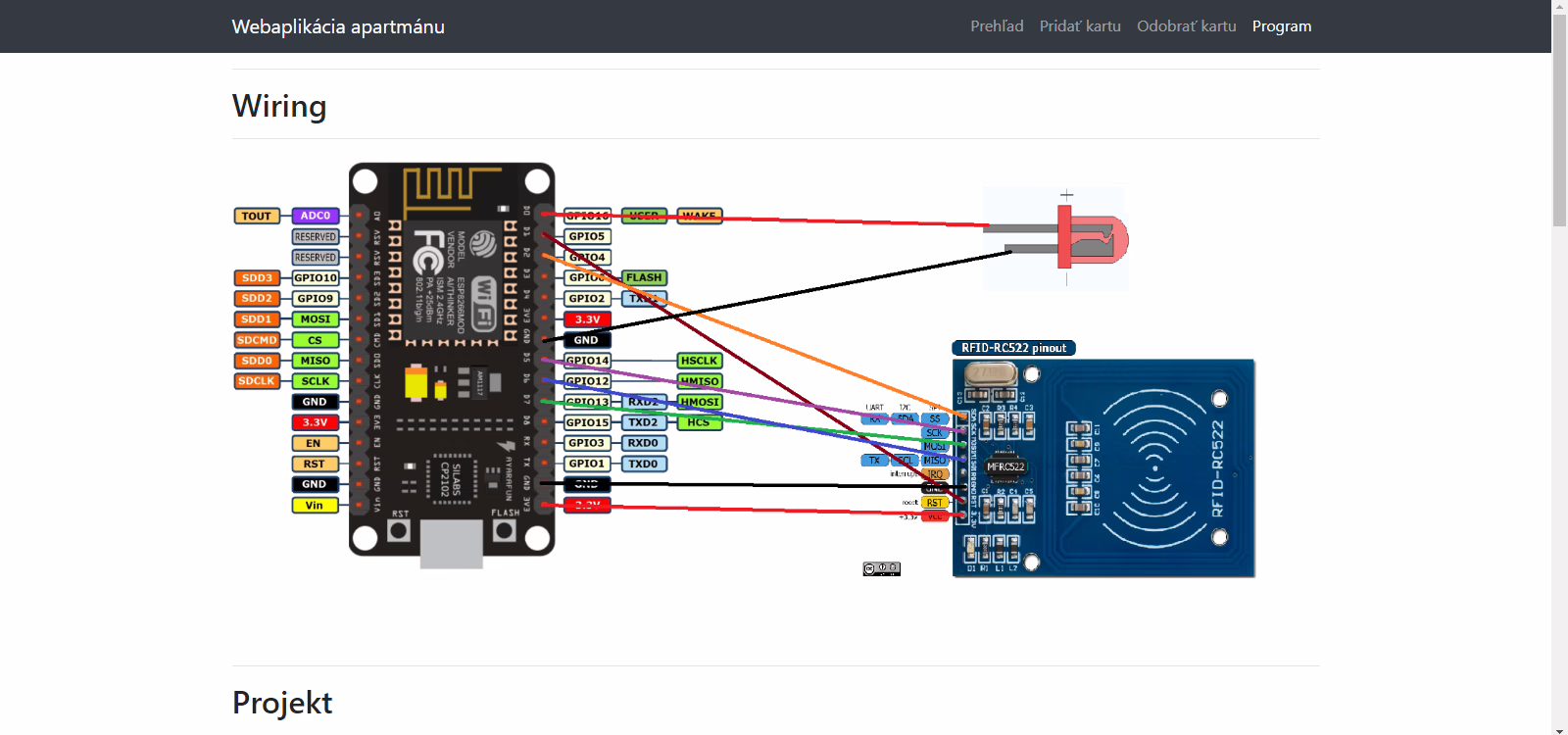Click the Webaplikácia apartmánu brand link
Viewport: 1568px width, 735px height.
click(x=338, y=26)
